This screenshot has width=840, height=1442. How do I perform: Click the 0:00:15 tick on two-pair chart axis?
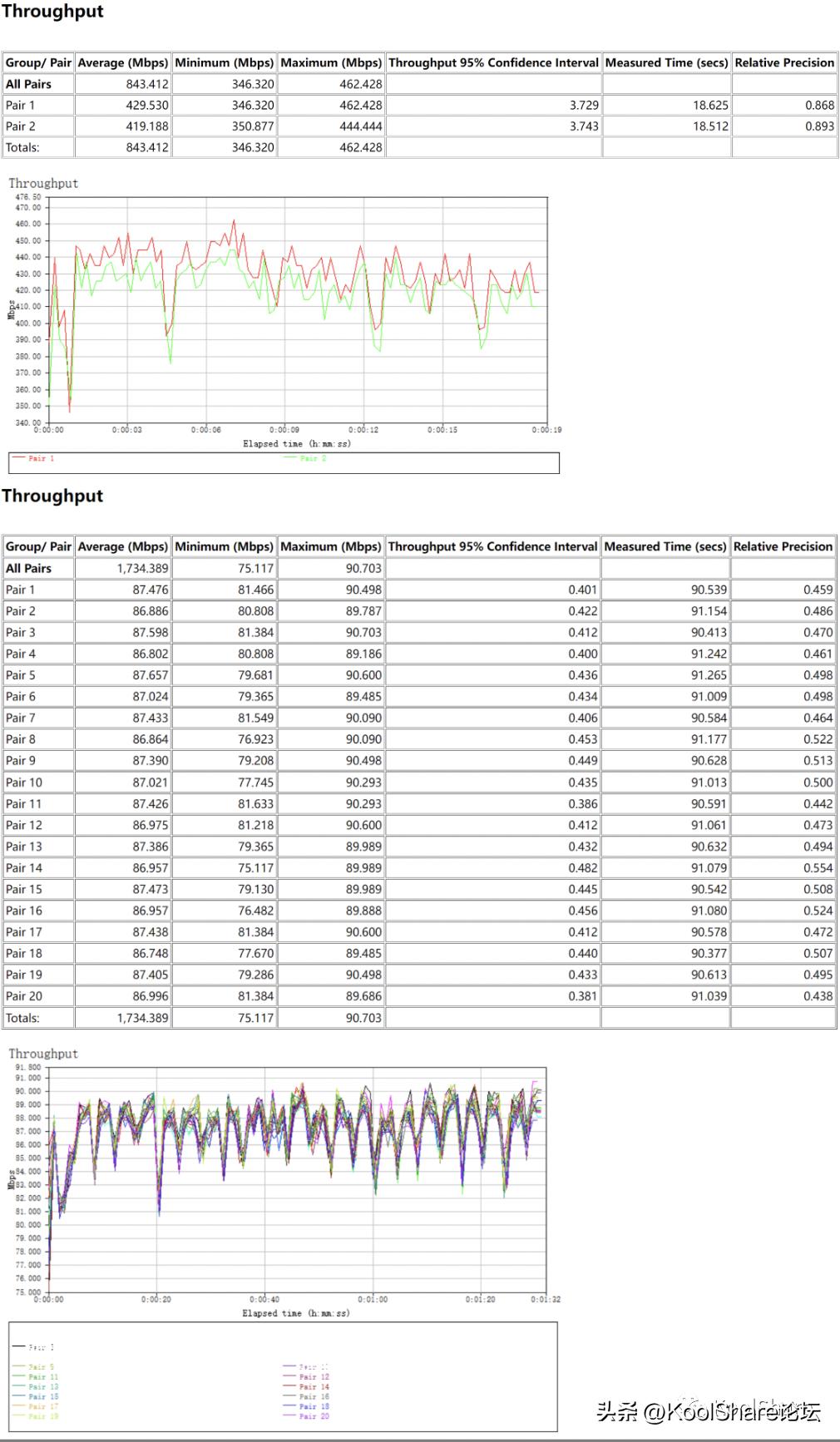pos(442,430)
